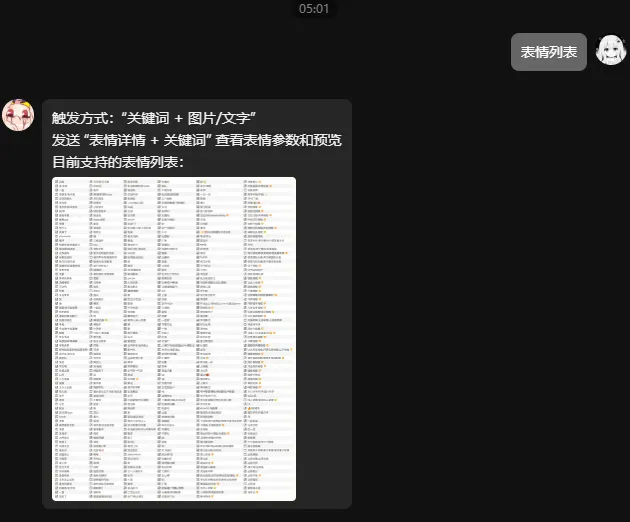Click bottom edge of the emoji list image

click(x=174, y=498)
